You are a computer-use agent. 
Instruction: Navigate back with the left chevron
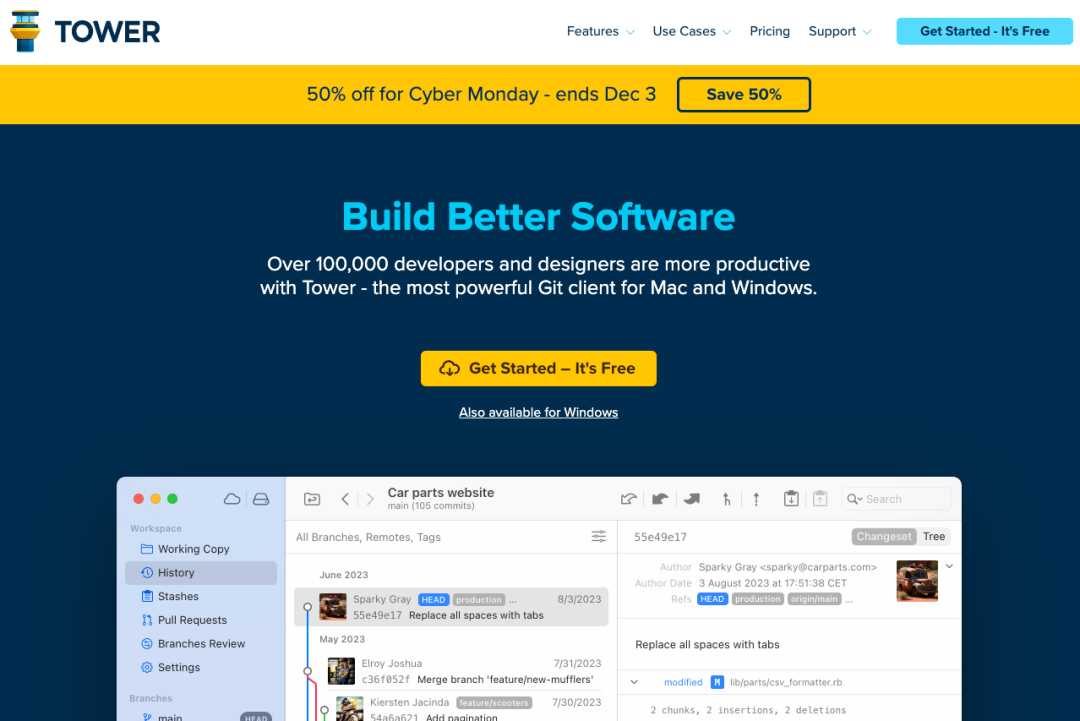pos(345,499)
